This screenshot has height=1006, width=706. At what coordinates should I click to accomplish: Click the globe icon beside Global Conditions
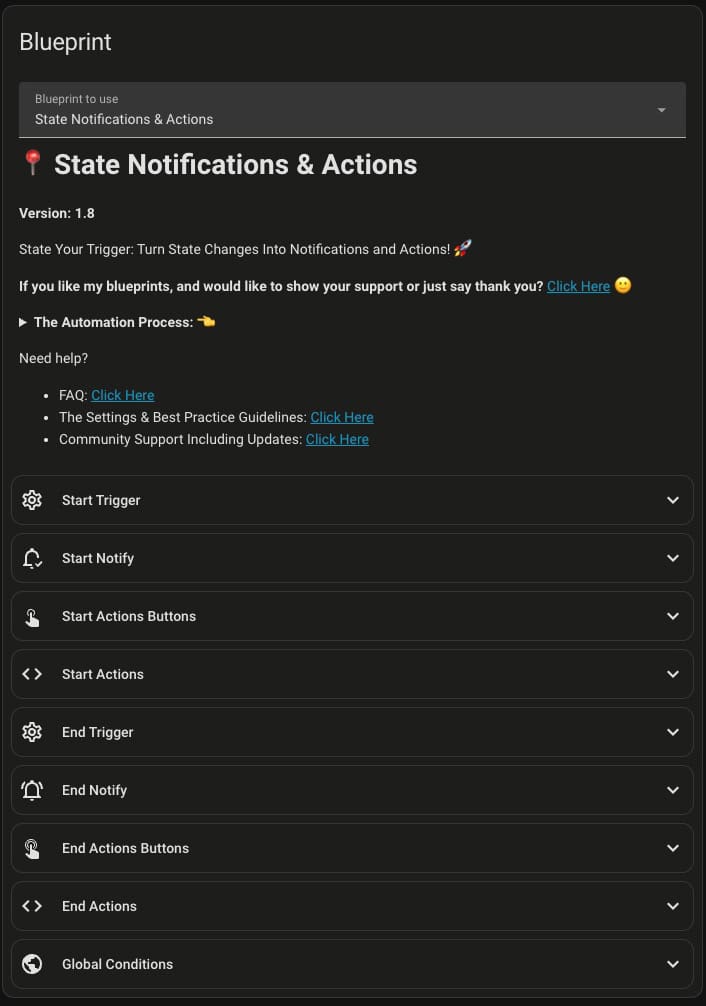(32, 964)
